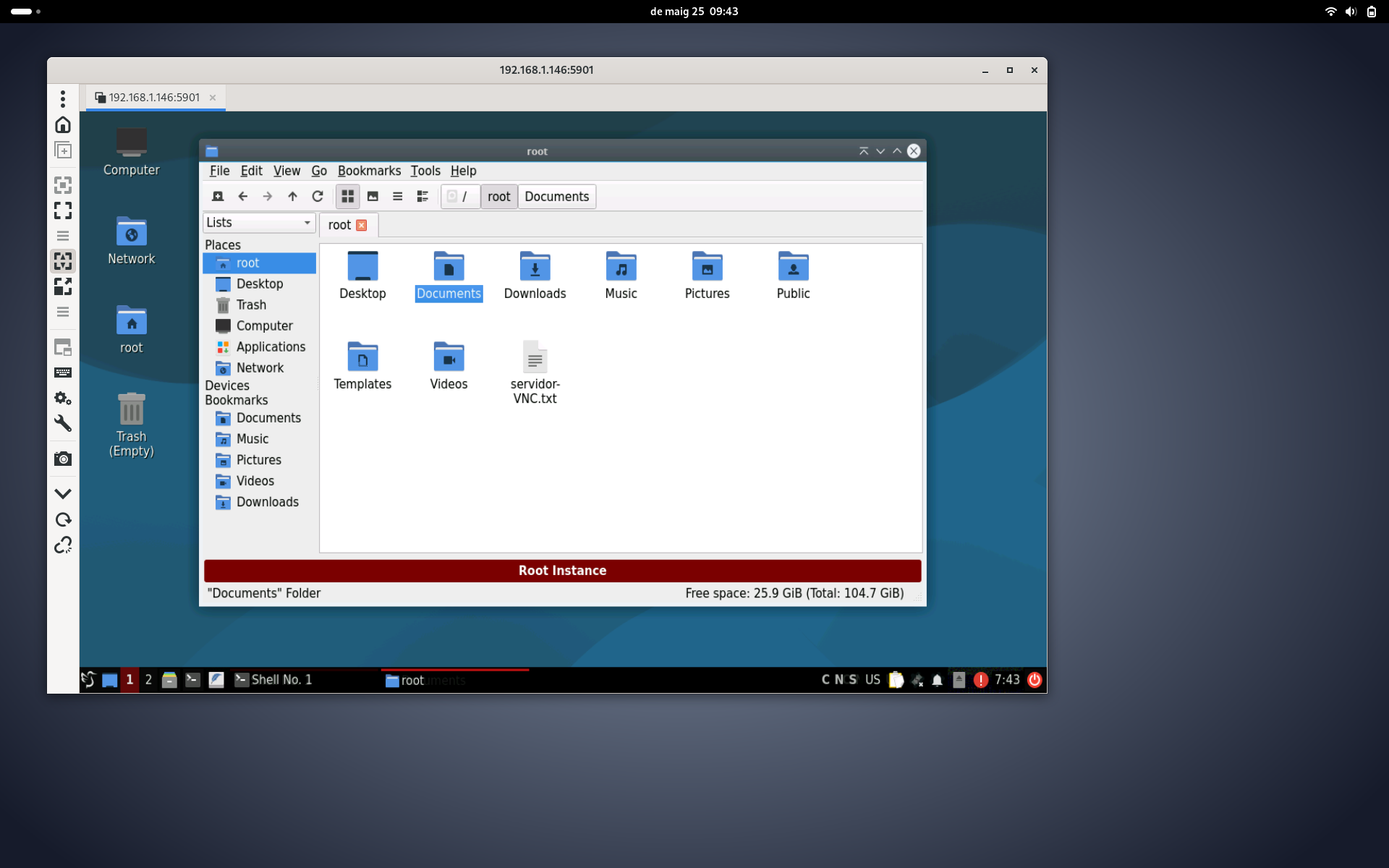The image size is (1389, 868).
Task: Switch to compact view toolbar button
Action: click(x=397, y=196)
